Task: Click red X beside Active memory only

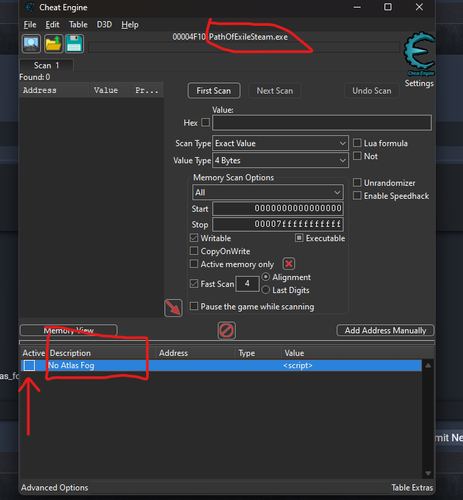Action: coord(289,264)
